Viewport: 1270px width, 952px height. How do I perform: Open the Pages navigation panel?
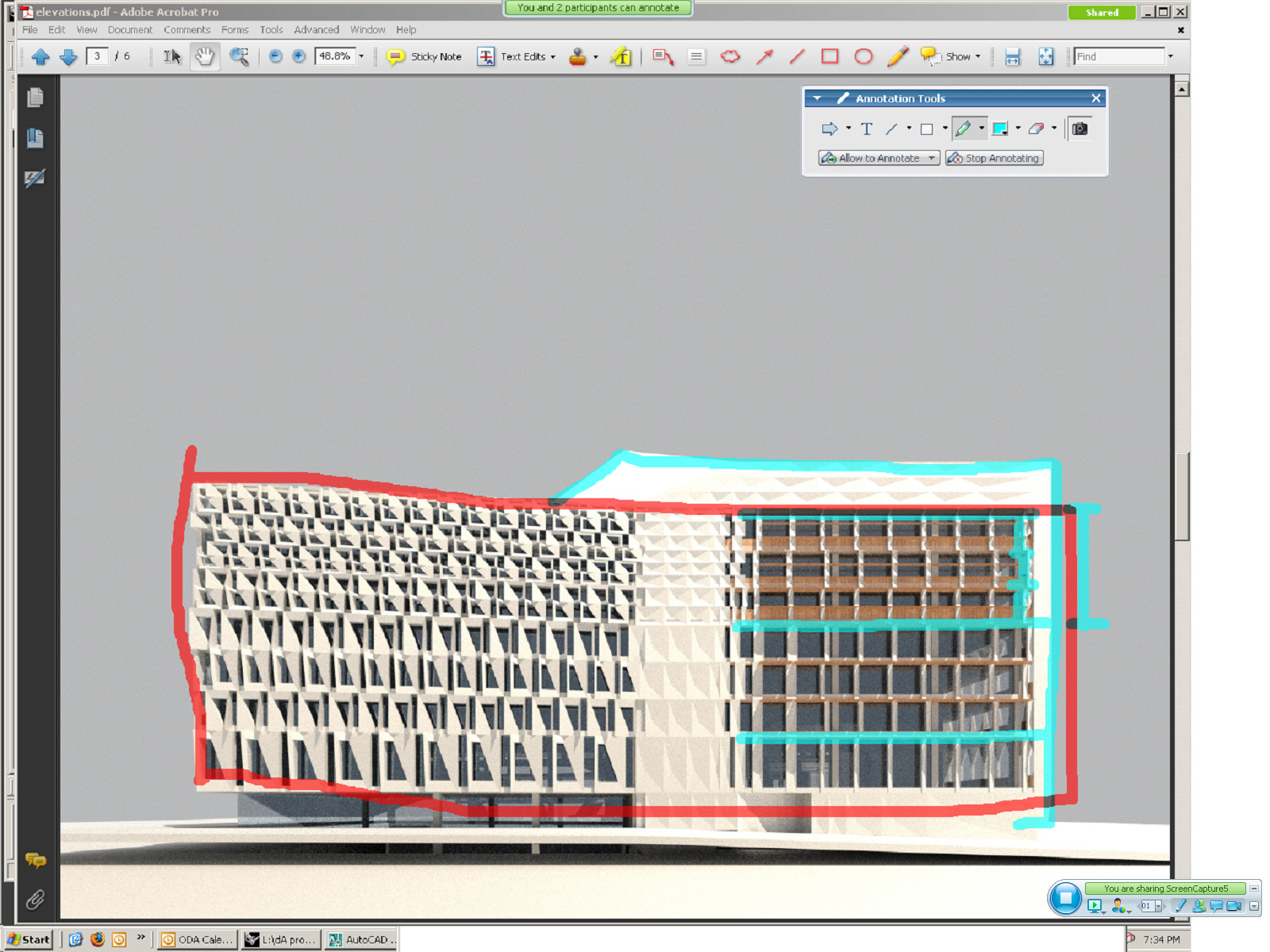pyautogui.click(x=35, y=98)
